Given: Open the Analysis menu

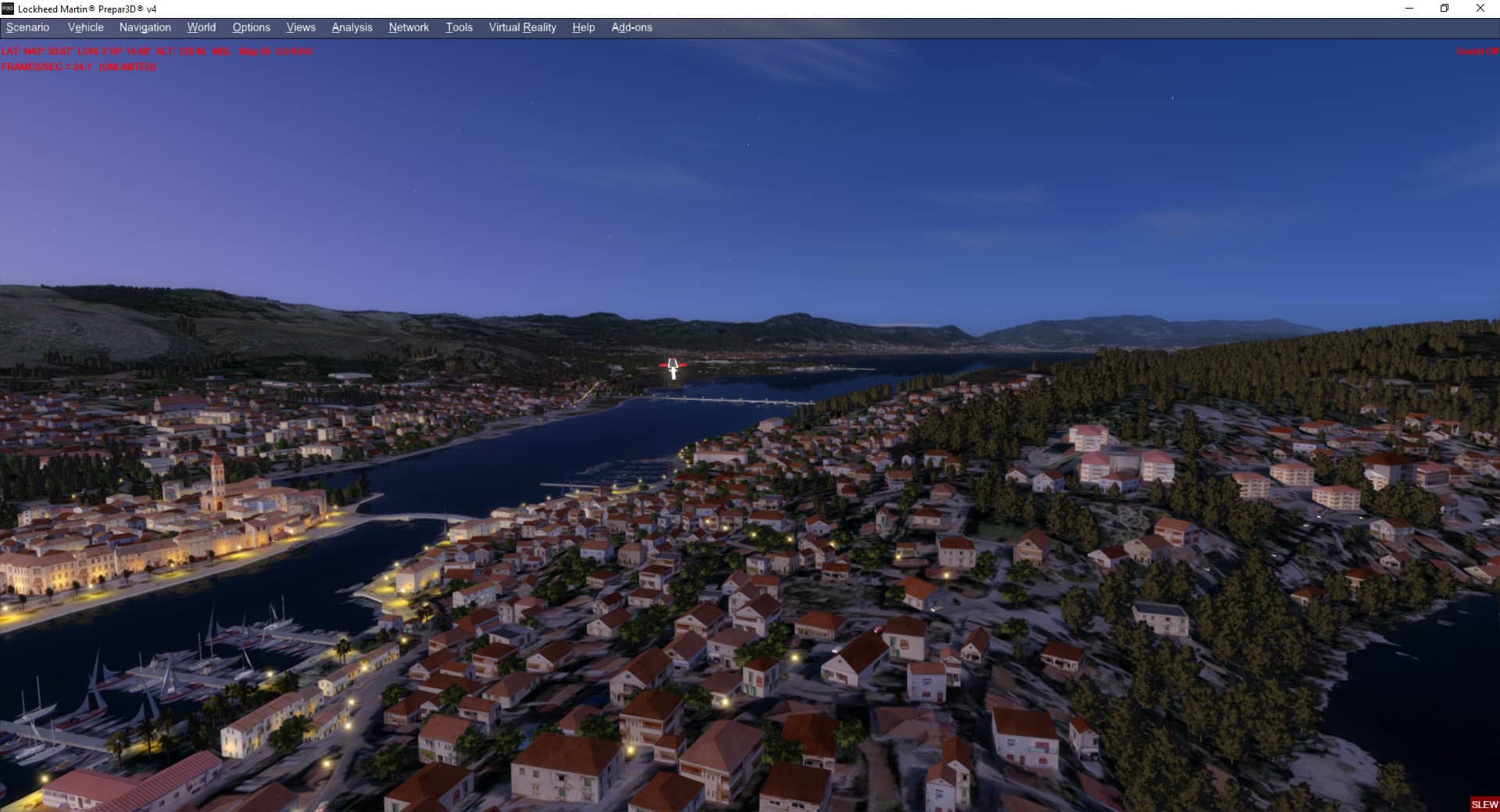Looking at the screenshot, I should tap(352, 27).
